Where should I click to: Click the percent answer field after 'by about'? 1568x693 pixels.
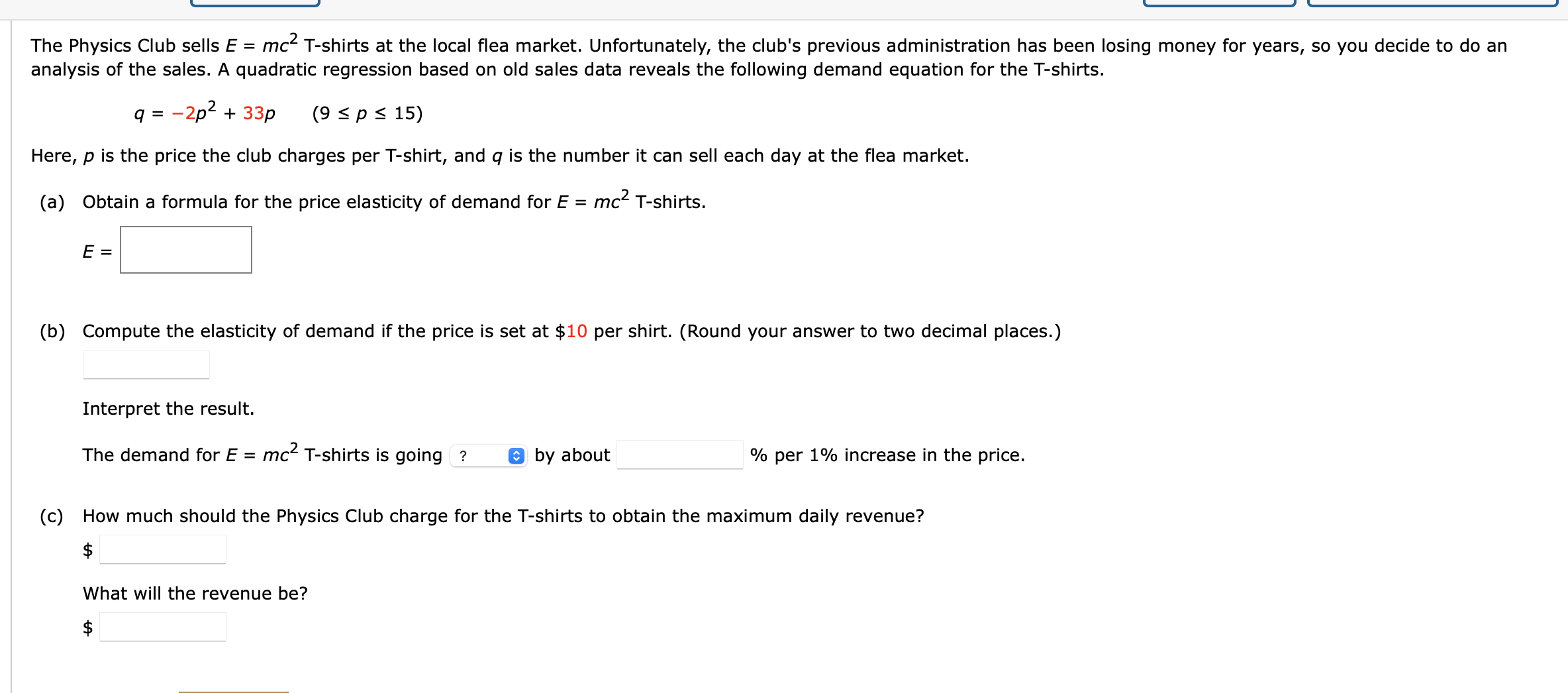coord(680,456)
